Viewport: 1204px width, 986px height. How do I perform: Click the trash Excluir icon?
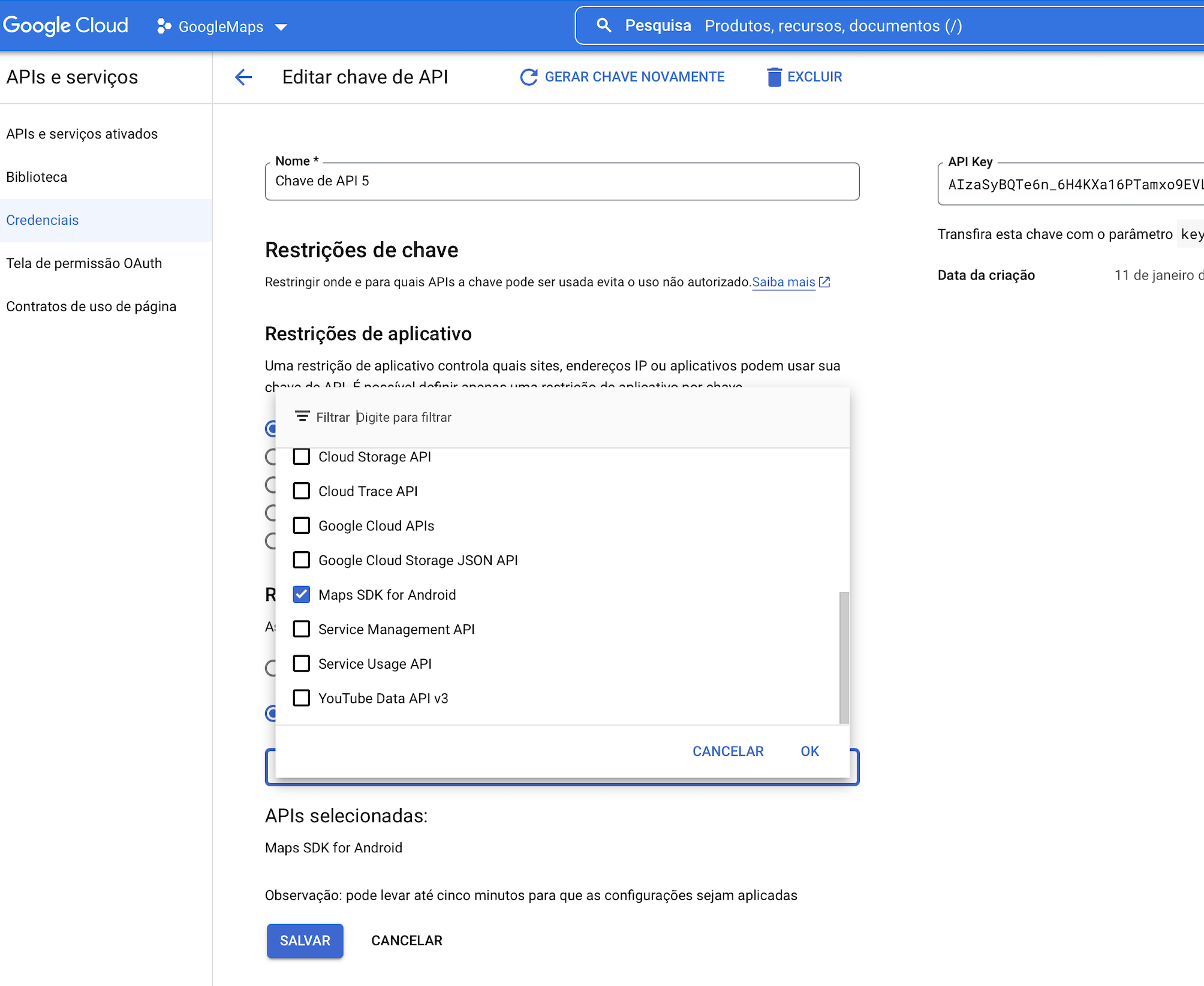pos(774,77)
